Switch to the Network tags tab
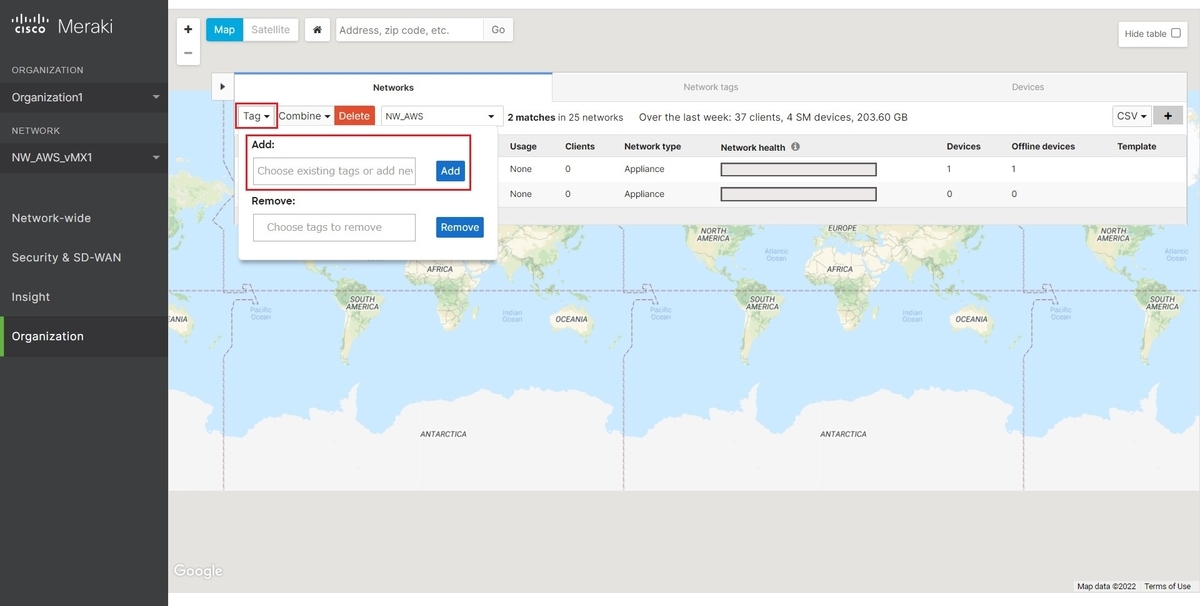Viewport: 1200px width, 606px height. click(x=711, y=87)
